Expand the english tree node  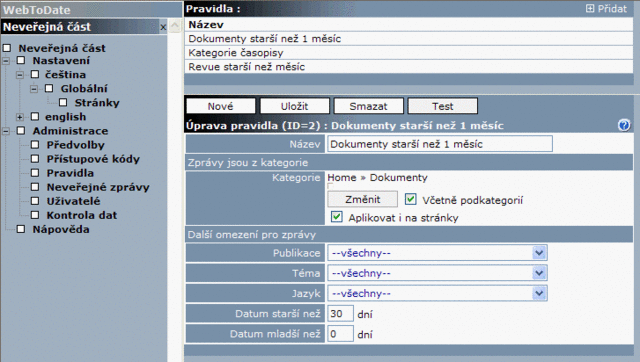pos(20,117)
